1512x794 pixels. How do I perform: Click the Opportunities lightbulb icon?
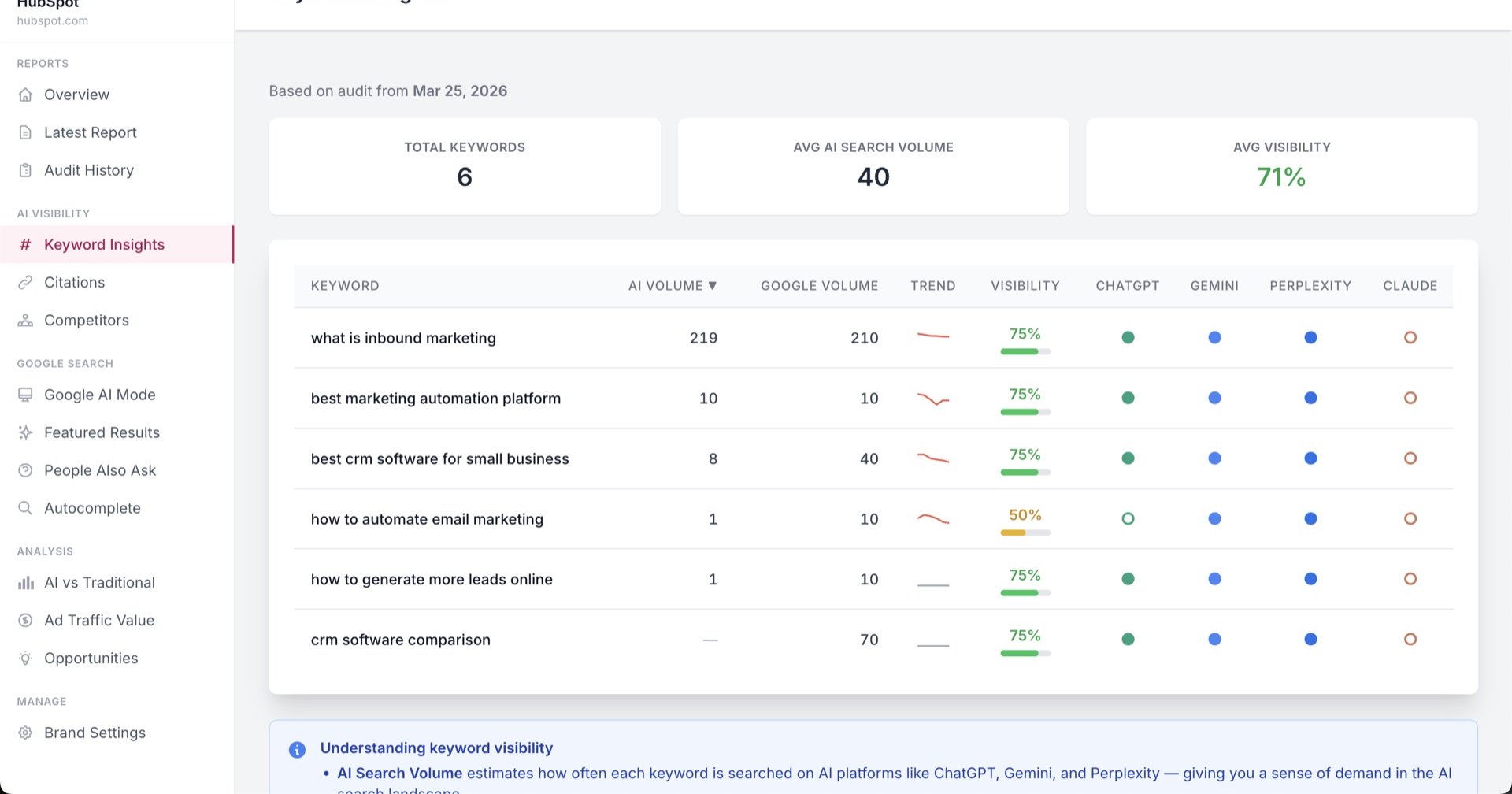(x=25, y=659)
